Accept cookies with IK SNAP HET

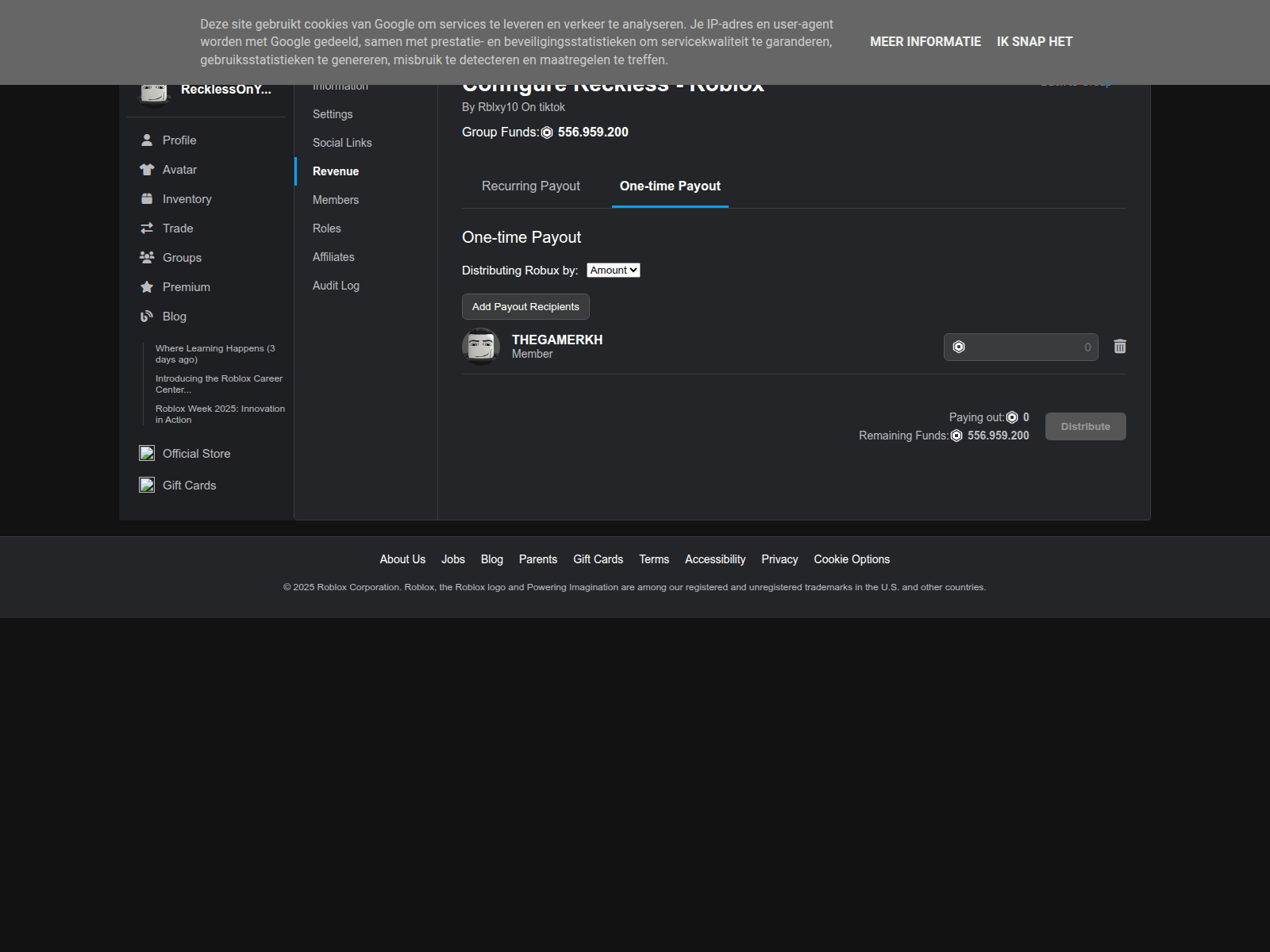pos(1034,41)
